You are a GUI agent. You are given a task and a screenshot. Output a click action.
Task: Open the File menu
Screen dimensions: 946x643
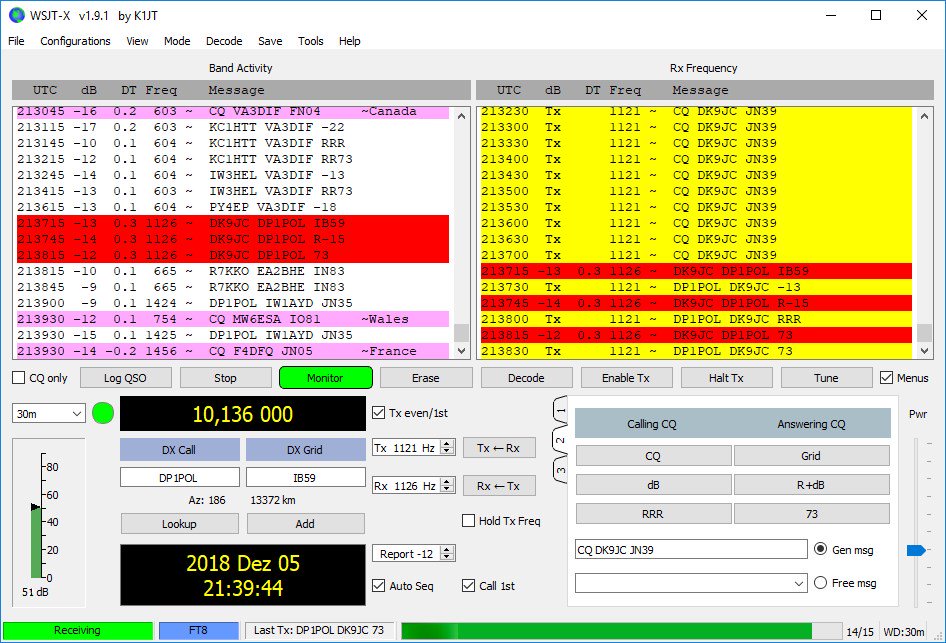[x=16, y=41]
